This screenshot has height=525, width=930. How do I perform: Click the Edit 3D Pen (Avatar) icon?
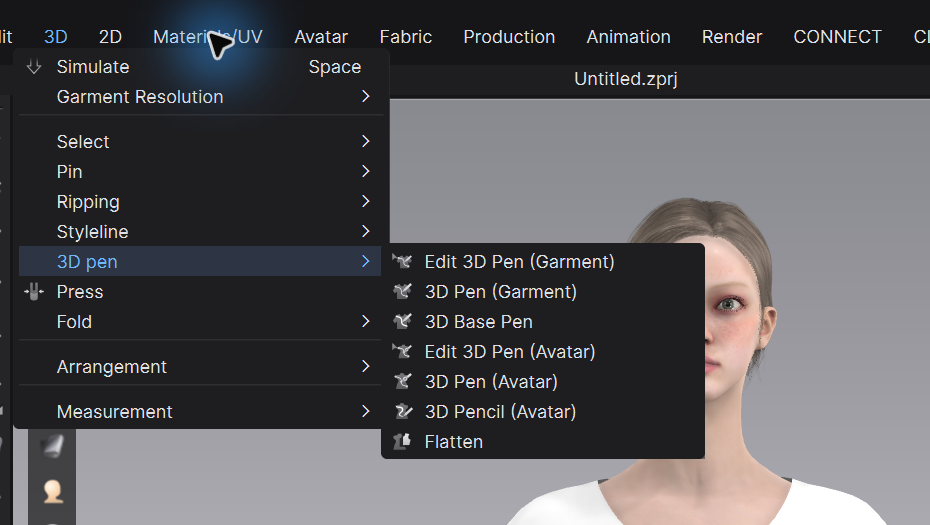coord(402,351)
